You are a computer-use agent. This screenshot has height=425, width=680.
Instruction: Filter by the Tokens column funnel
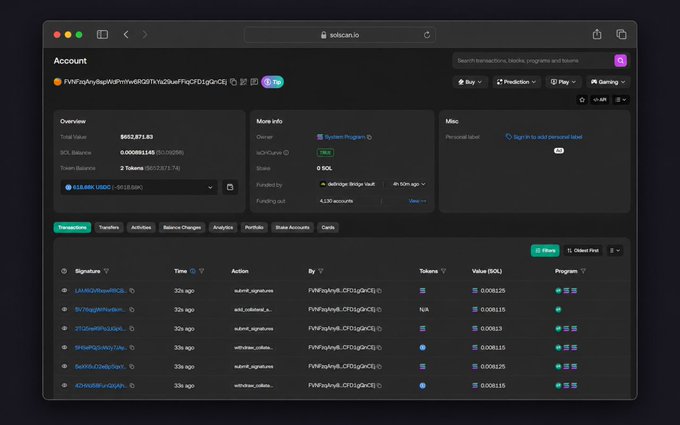443,271
